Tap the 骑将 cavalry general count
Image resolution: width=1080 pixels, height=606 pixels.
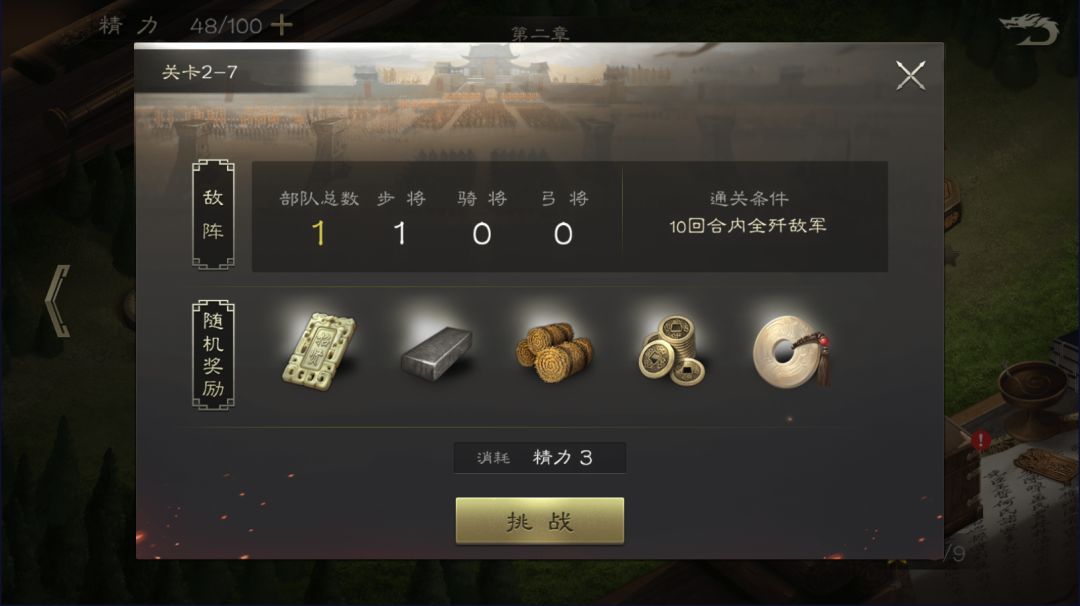click(x=481, y=234)
